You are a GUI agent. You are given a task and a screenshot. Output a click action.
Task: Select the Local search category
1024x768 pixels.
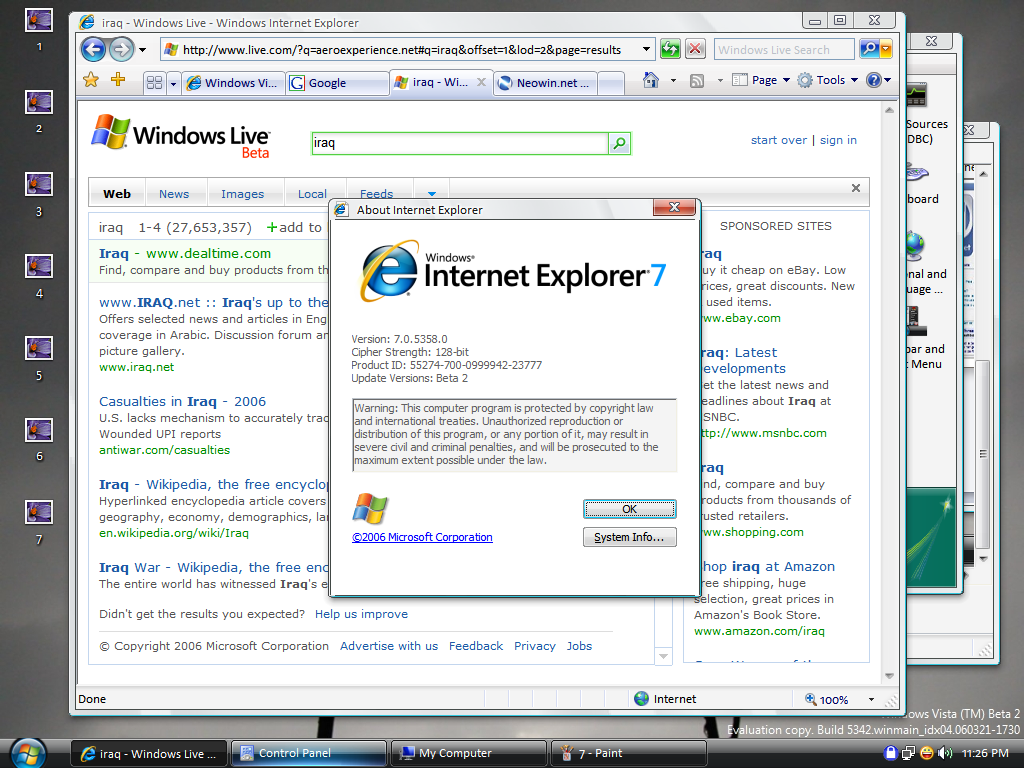coord(312,194)
